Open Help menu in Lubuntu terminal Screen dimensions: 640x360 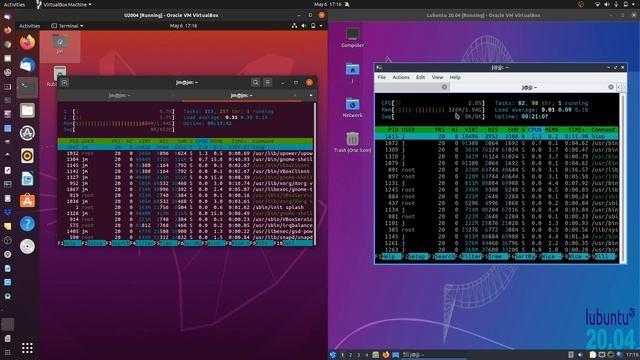click(x=455, y=77)
